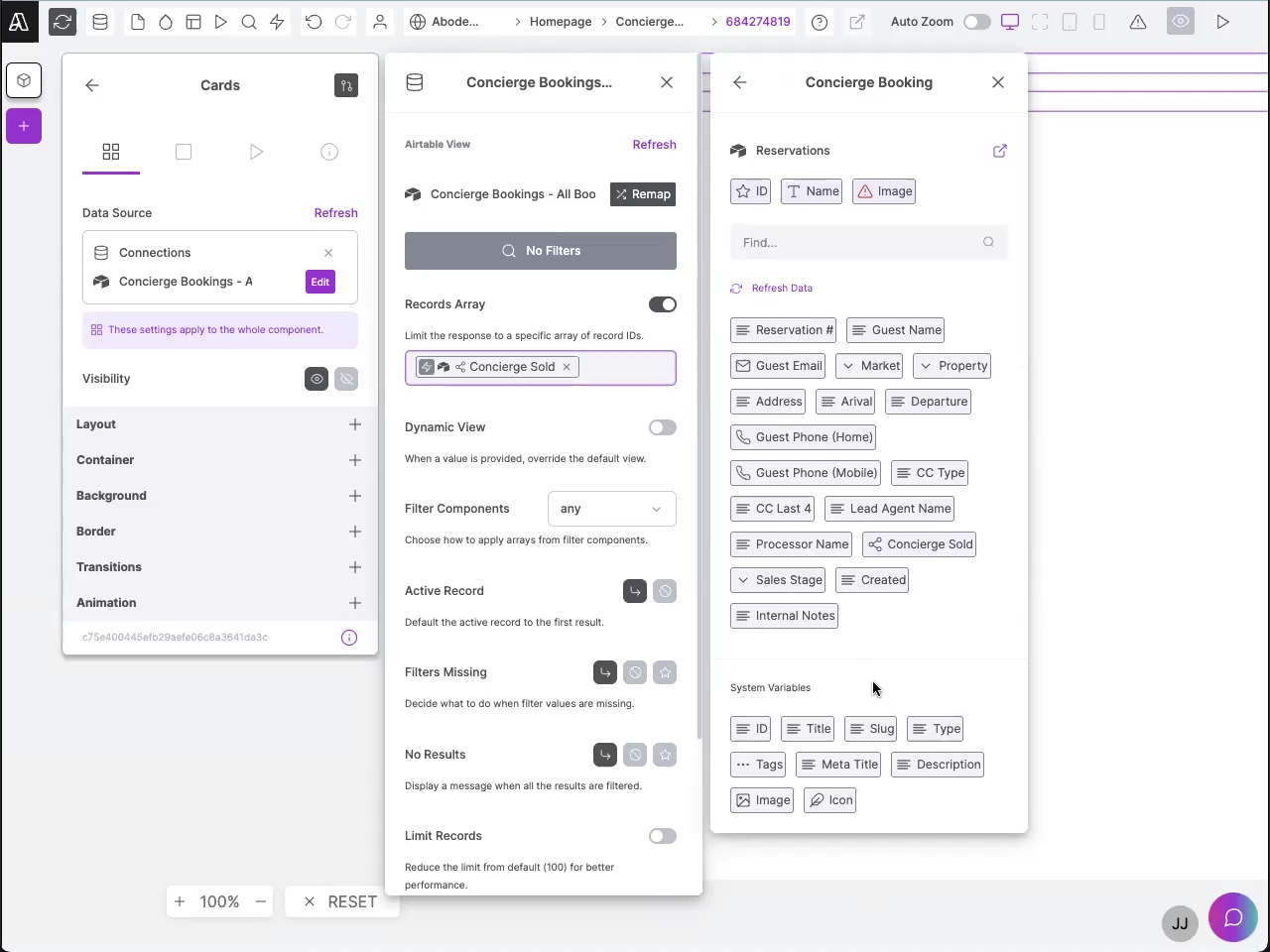Click the 684274819 breadcrumb ID
The height and width of the screenshot is (952, 1270).
[x=758, y=22]
